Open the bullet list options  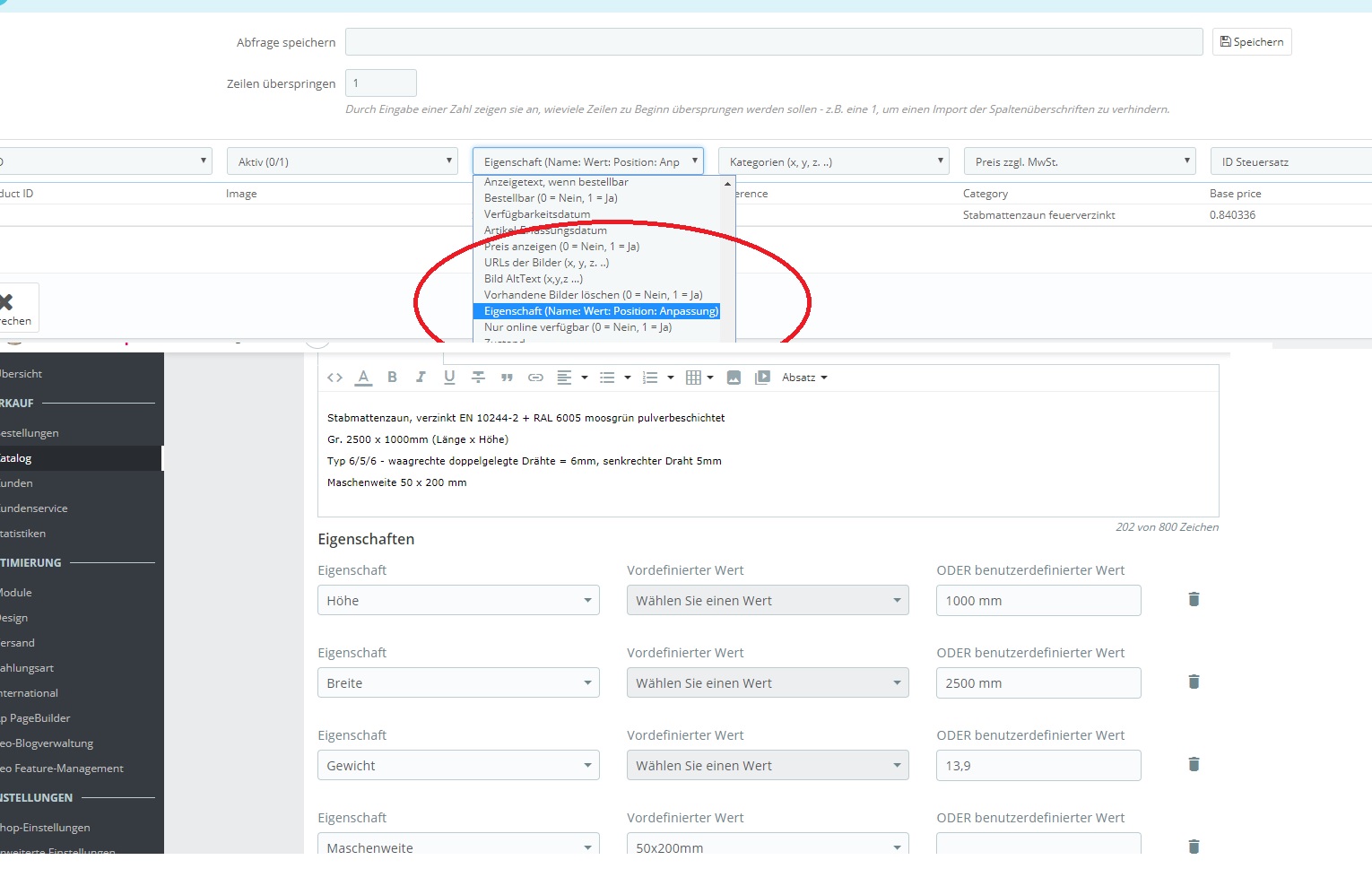coord(615,378)
